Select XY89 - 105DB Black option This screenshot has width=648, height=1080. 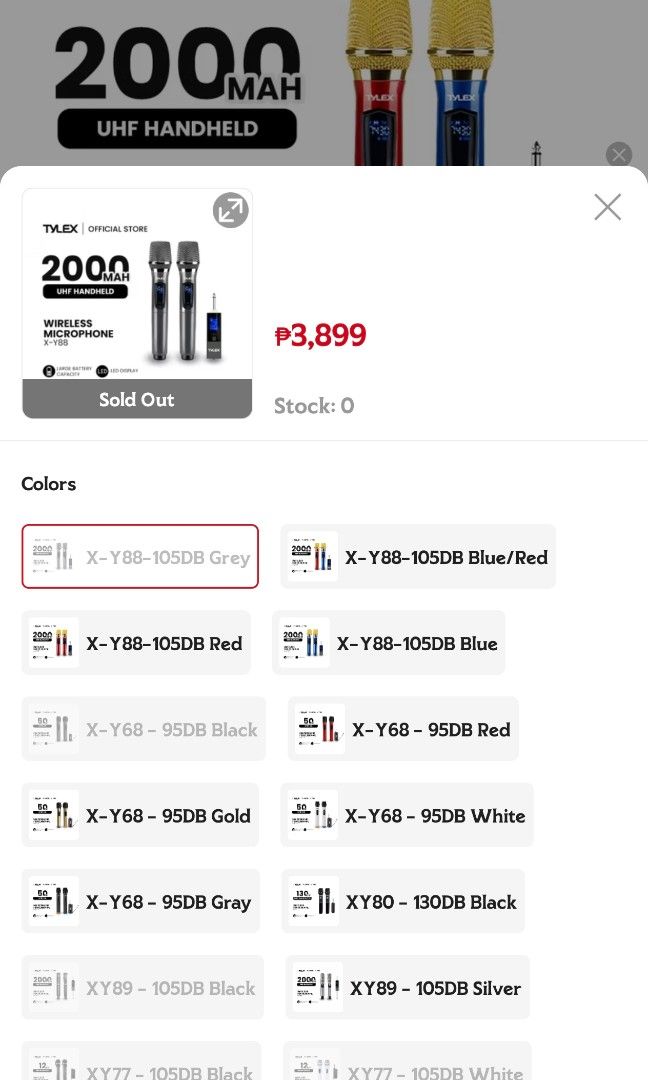[143, 987]
